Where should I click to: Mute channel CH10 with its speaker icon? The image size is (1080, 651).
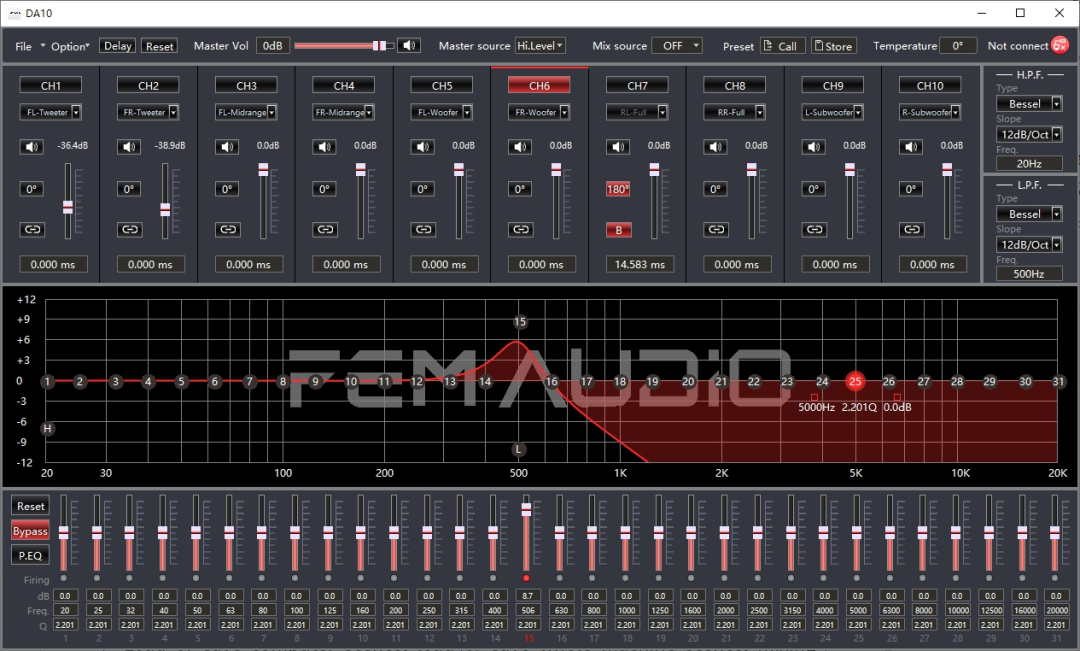(911, 146)
